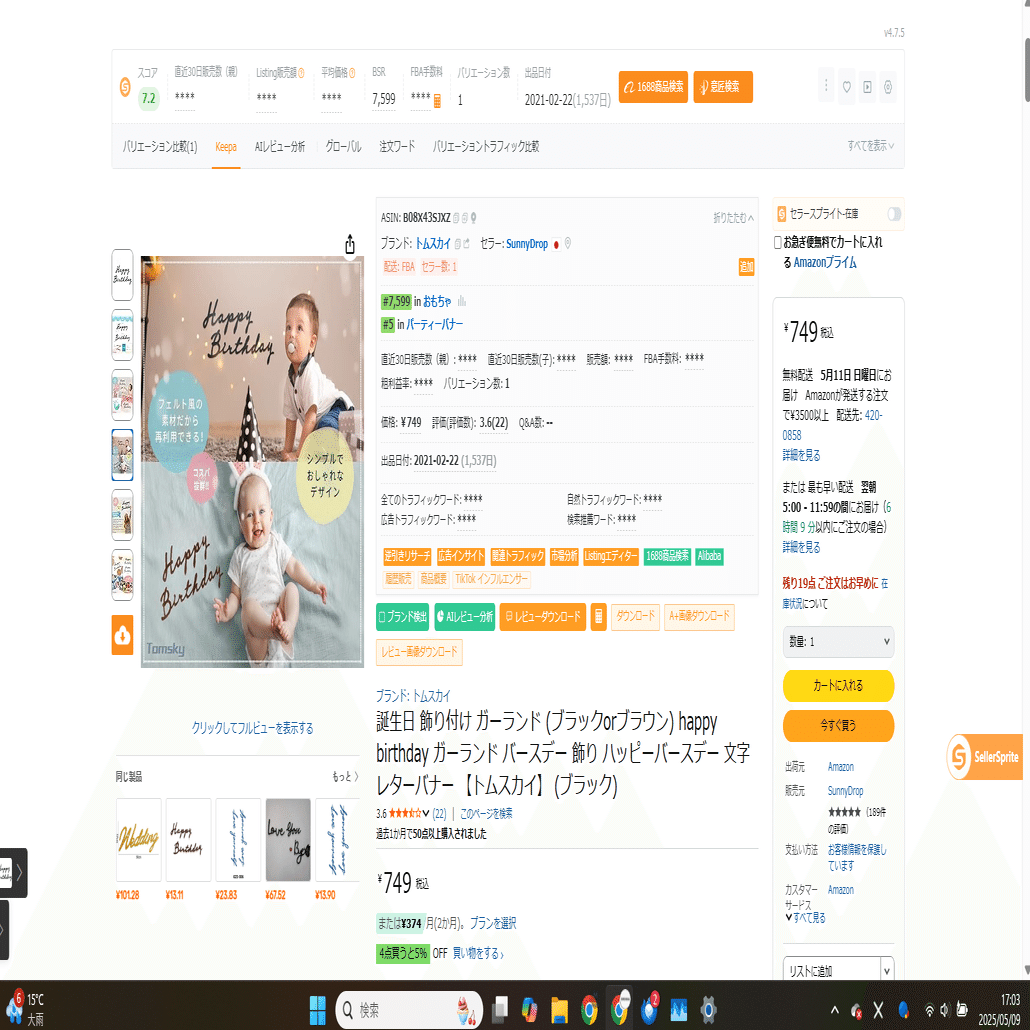Switch to the グローバル tab
The height and width of the screenshot is (1030, 1030).
pos(344,146)
